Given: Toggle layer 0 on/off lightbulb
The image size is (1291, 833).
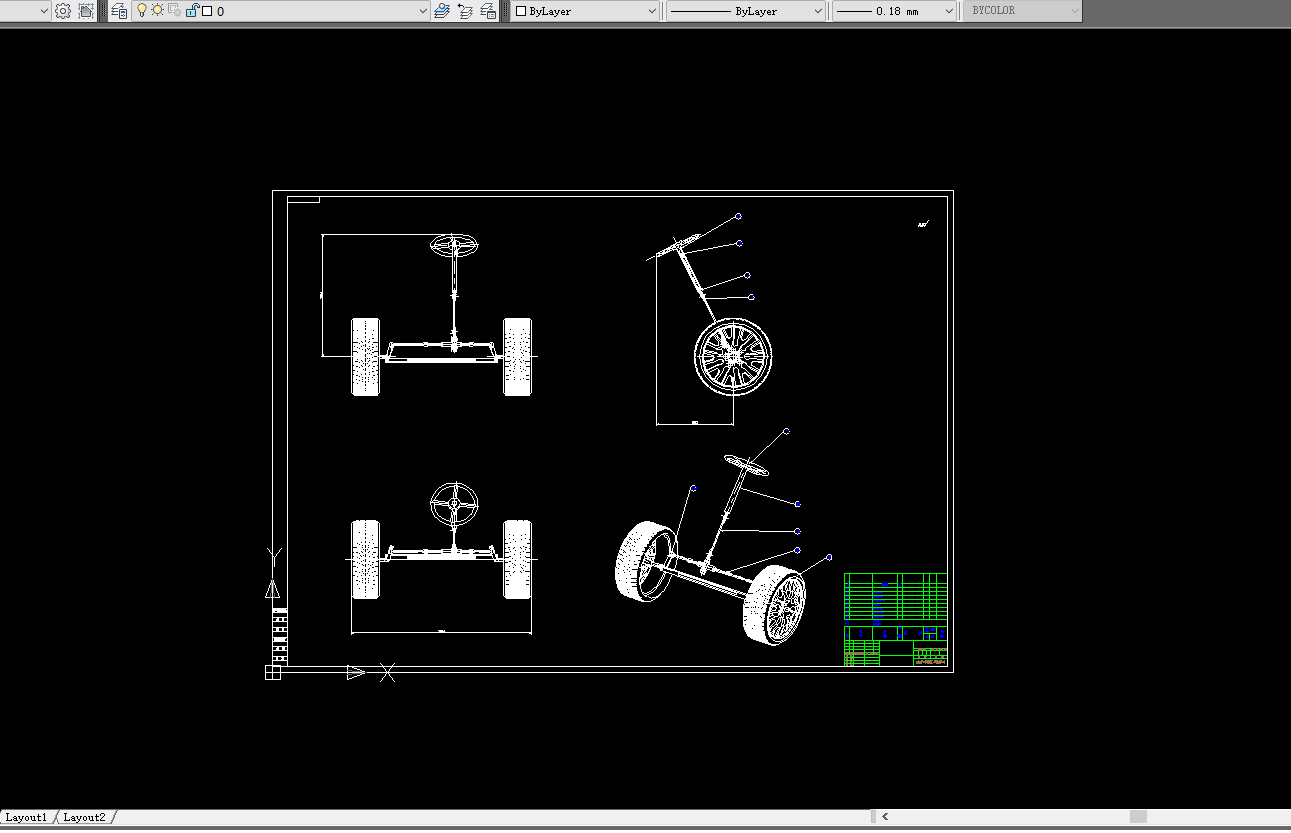Looking at the screenshot, I should tap(142, 10).
